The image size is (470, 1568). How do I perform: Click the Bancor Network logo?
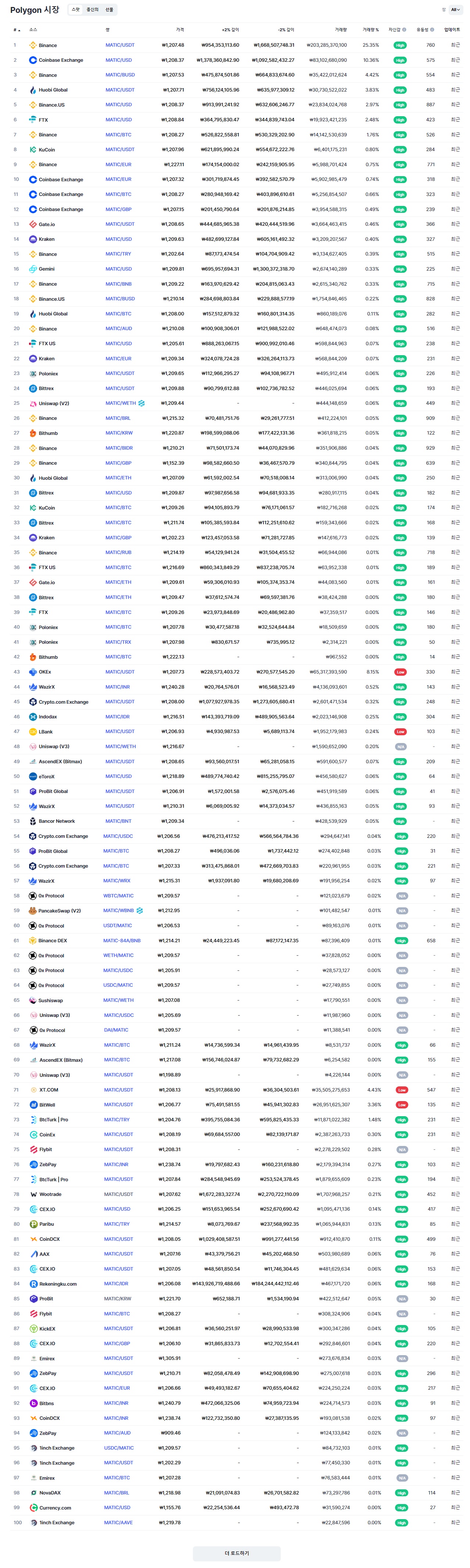[33, 821]
